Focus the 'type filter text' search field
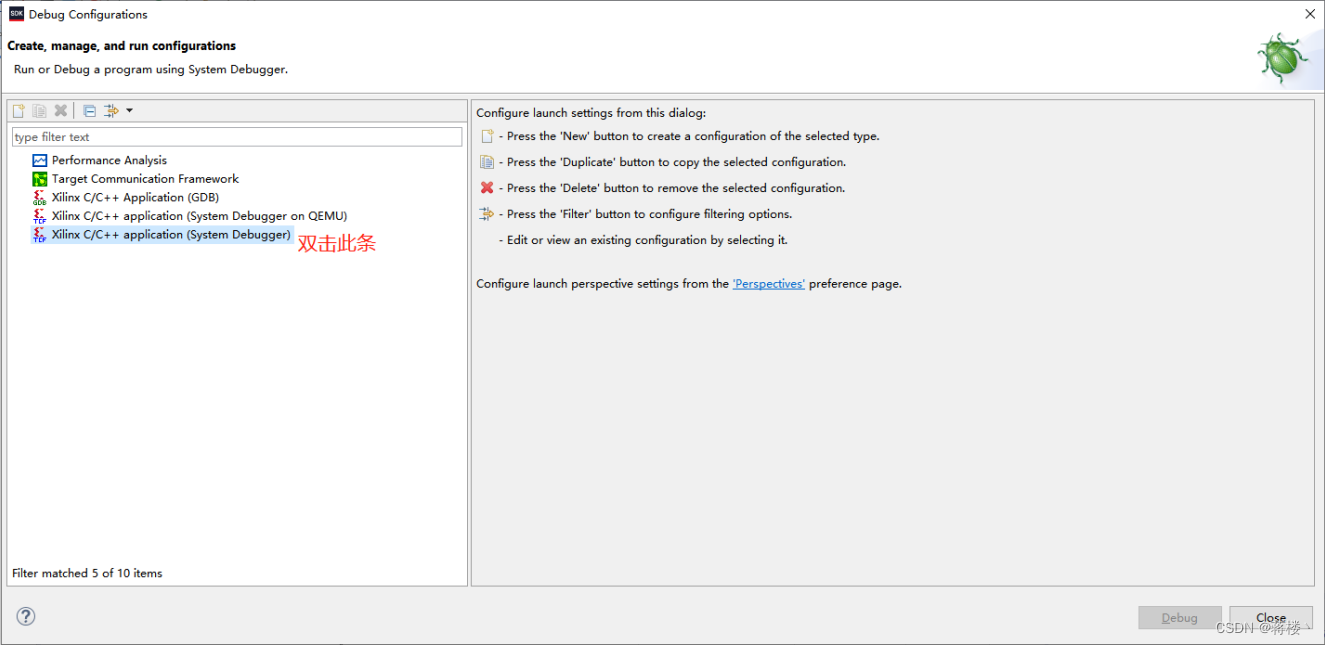Viewport: 1325px width, 645px height. [x=237, y=137]
